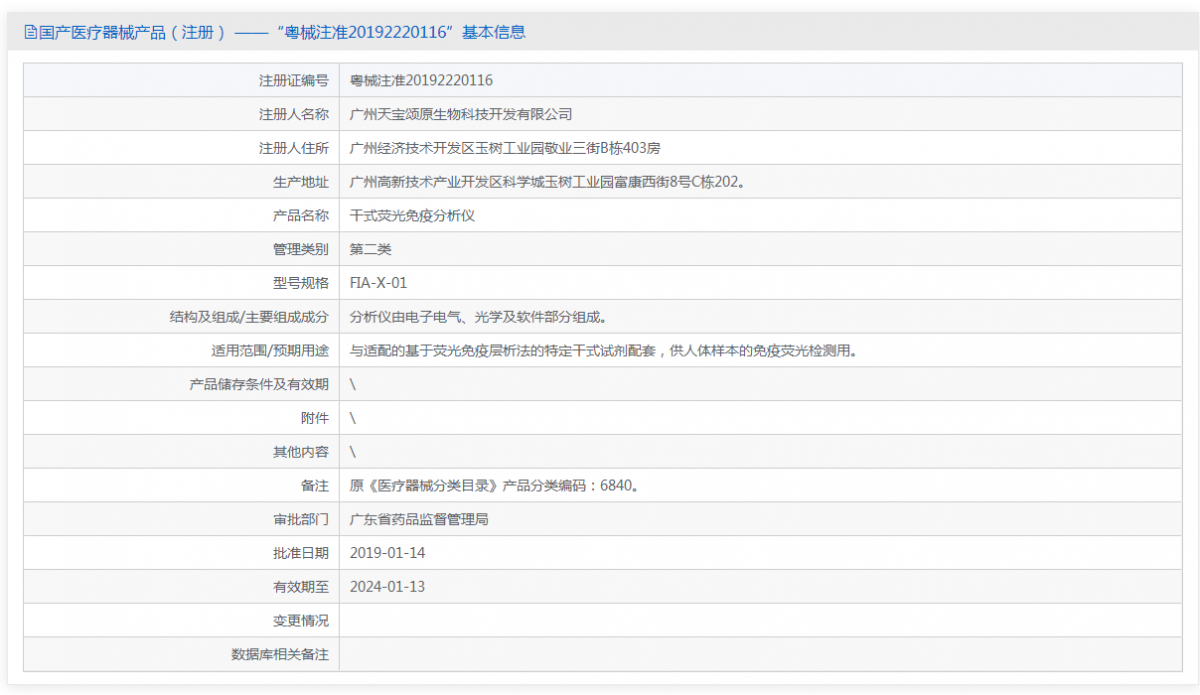The height and width of the screenshot is (695, 1200).
Task: Select registration number 粤械注准20192220116 in table
Action: coord(421,80)
